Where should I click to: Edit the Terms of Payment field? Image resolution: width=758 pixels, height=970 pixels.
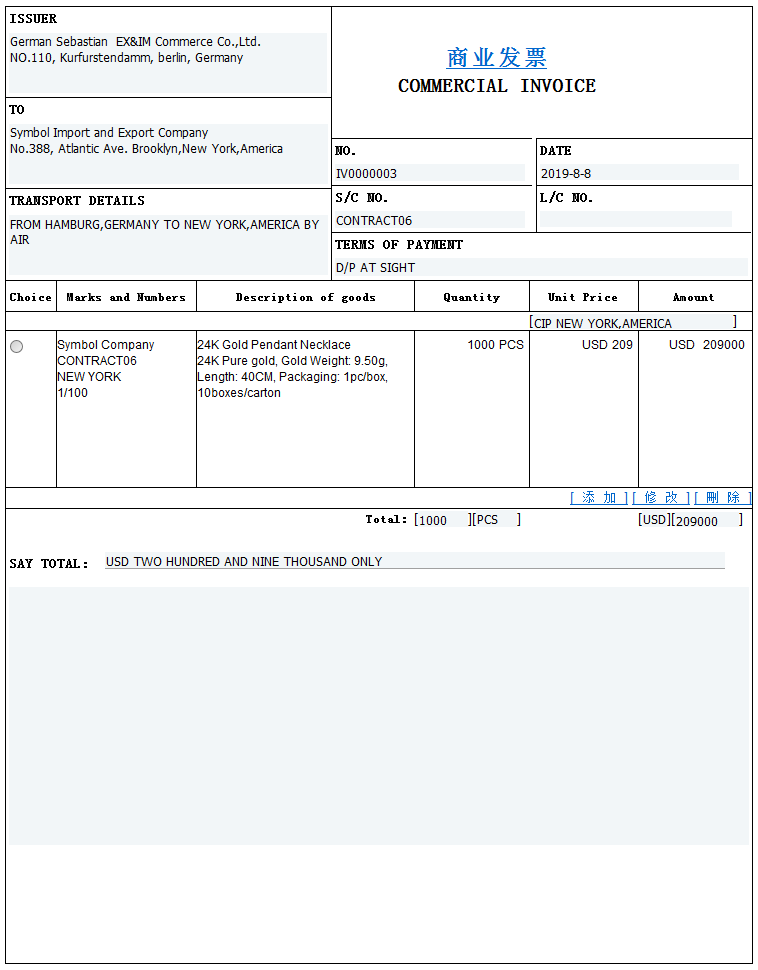(x=540, y=267)
